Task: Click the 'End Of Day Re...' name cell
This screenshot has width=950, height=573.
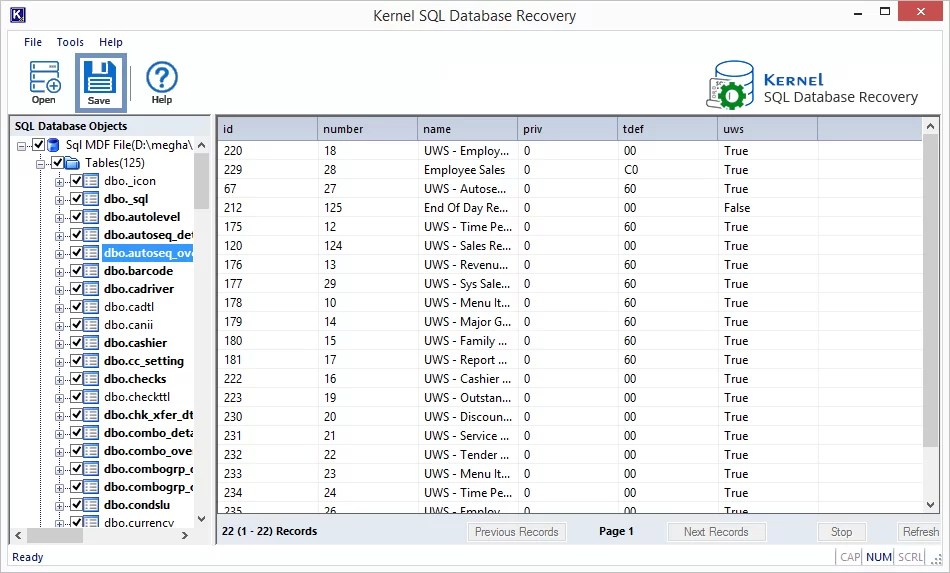Action: point(466,208)
